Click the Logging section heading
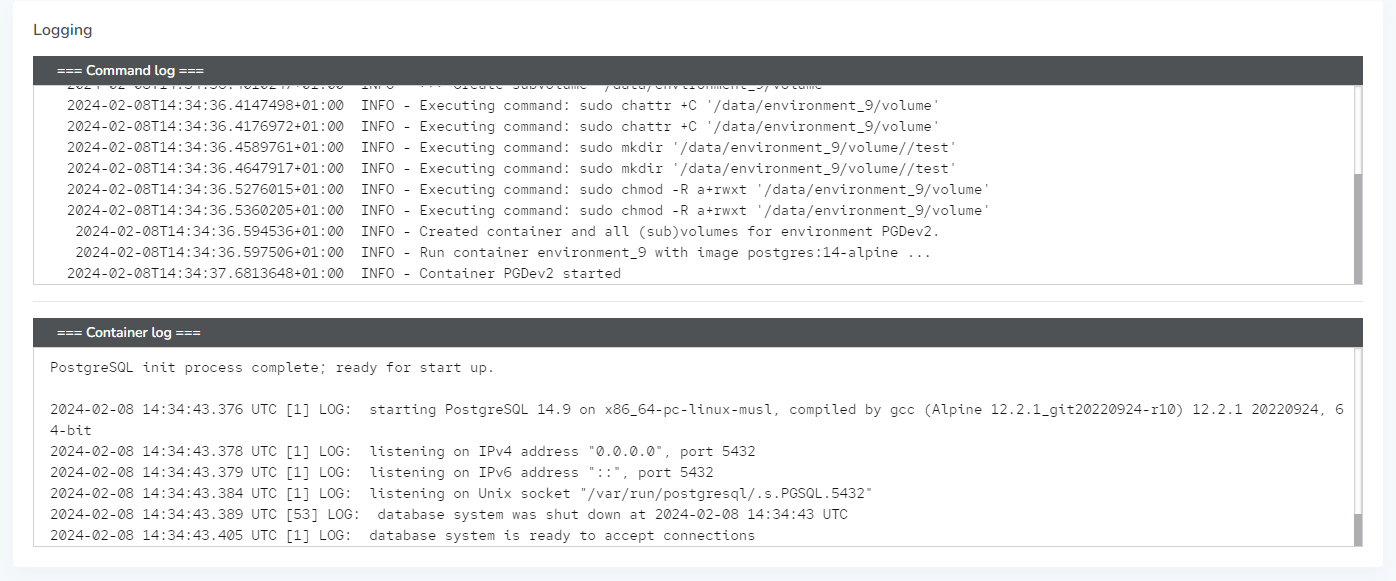This screenshot has width=1396, height=581. (63, 30)
